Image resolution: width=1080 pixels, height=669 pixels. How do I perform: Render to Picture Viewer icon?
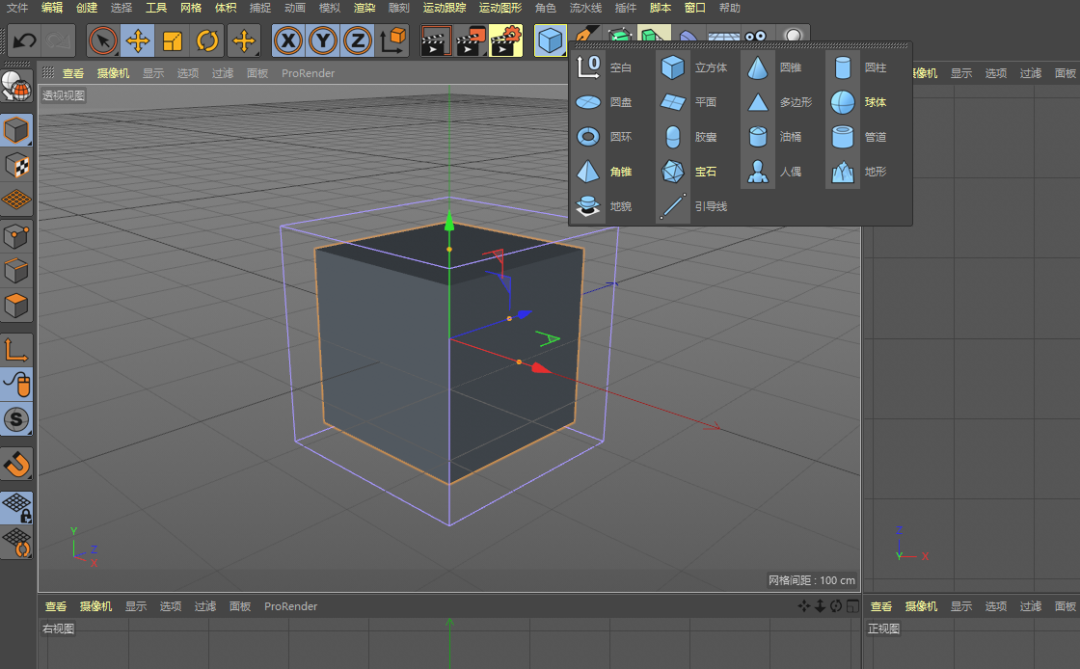pyautogui.click(x=471, y=41)
